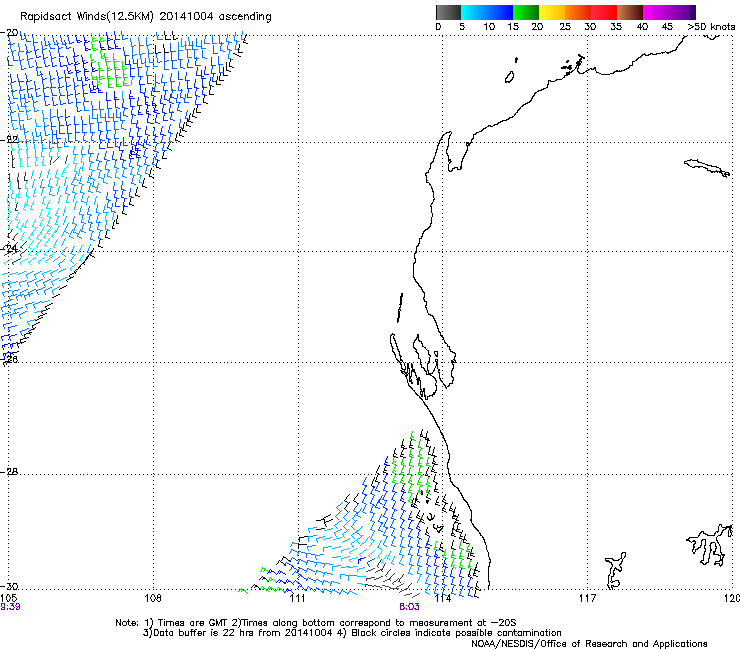Click the orange 25-30 knots legend segment
Screen dimensions: 740x650
(x=578, y=12)
